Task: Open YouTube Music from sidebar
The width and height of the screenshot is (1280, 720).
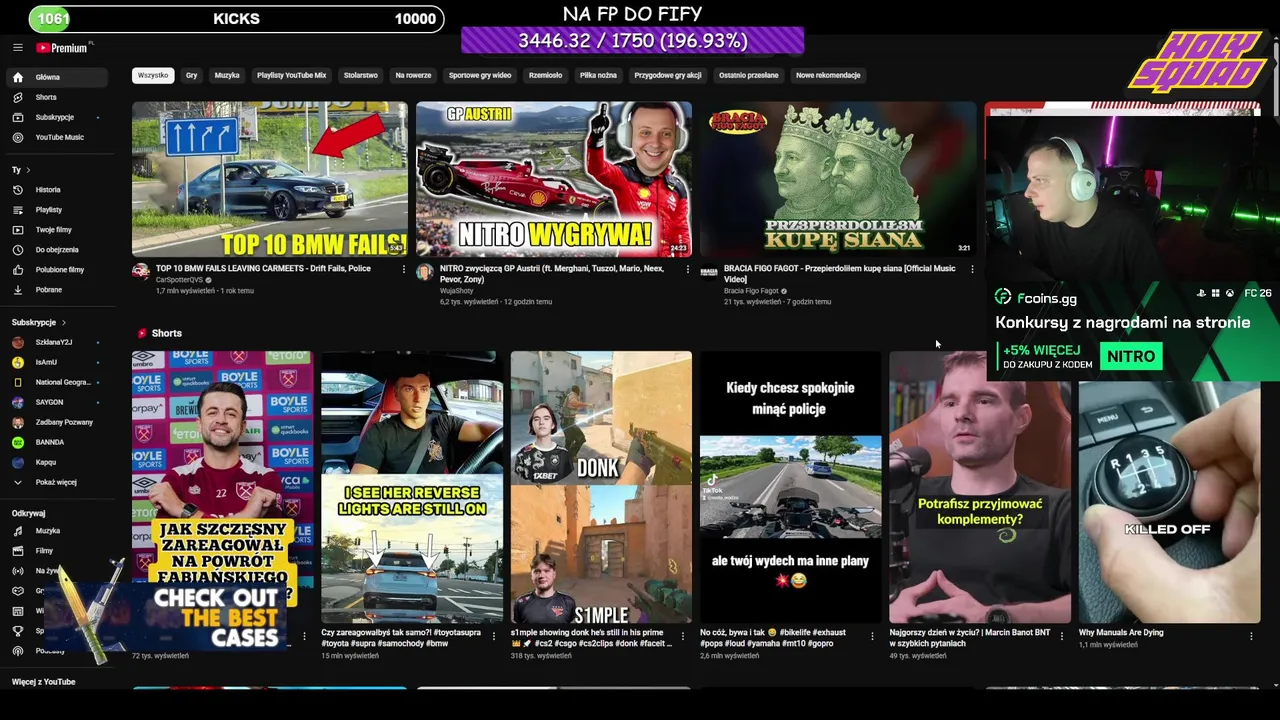Action: (x=56, y=137)
